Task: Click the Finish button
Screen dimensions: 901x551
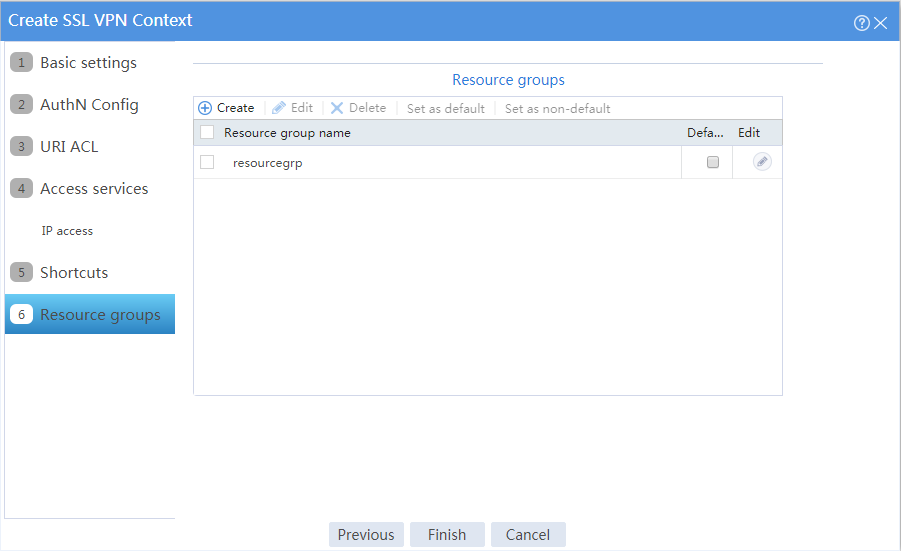Action: 447,535
